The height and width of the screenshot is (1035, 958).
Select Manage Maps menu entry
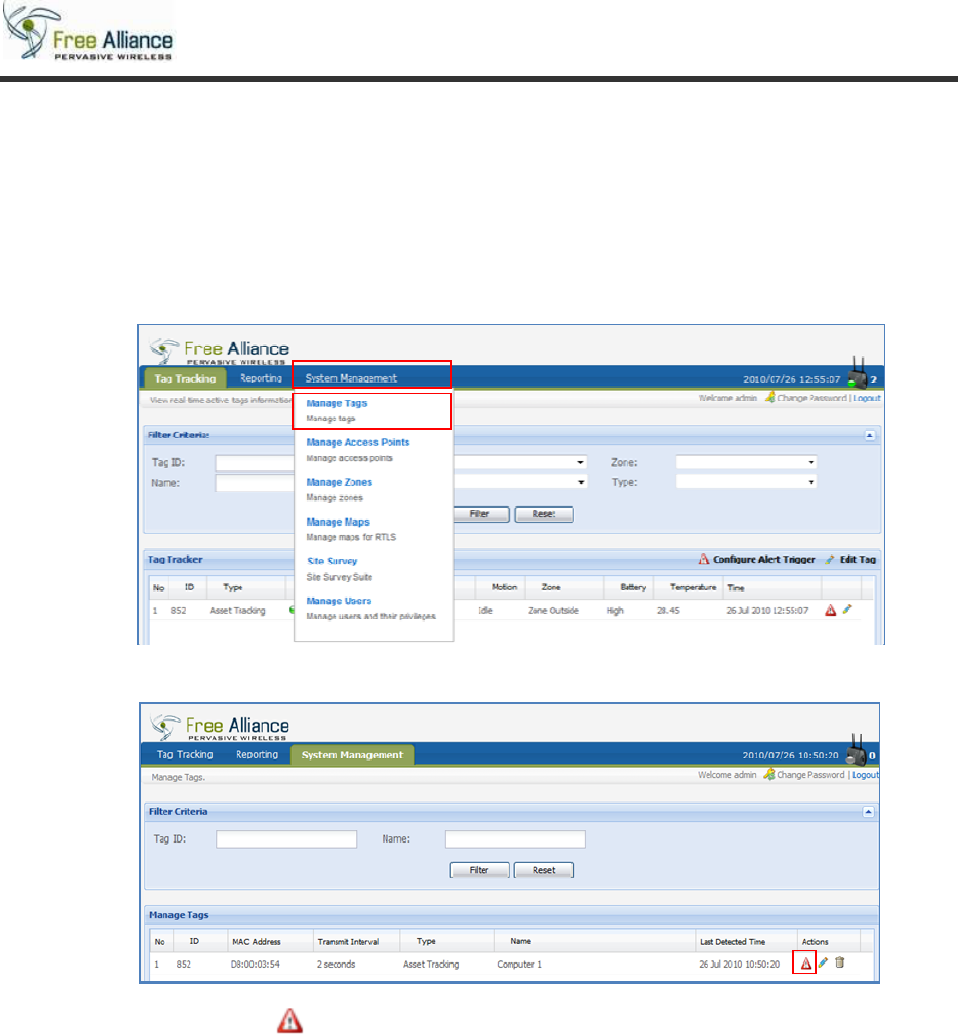point(337,522)
